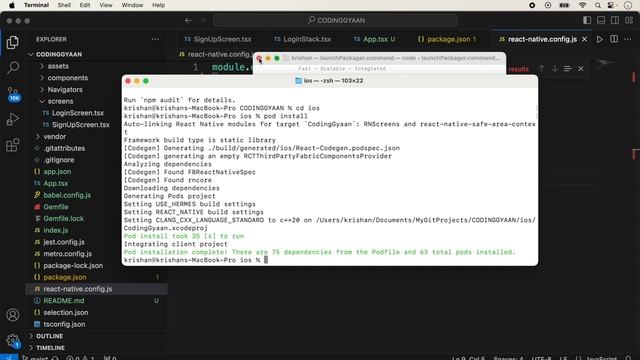Image resolution: width=640 pixels, height=360 pixels.
Task: Open LoginScreen.tsx in explorer
Action: [x=78, y=113]
